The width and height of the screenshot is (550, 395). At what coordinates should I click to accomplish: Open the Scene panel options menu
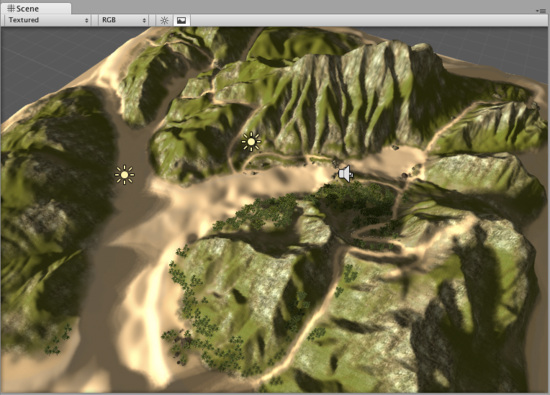pyautogui.click(x=542, y=11)
